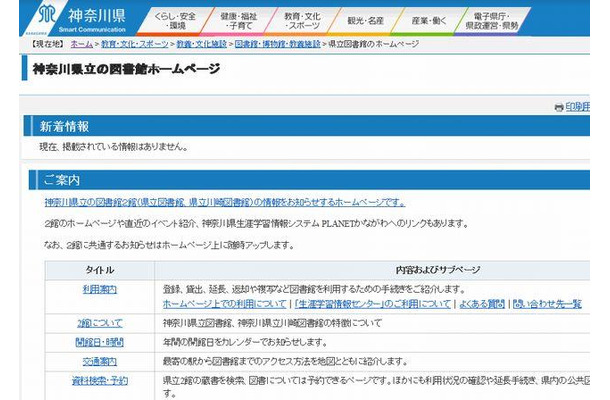Image resolution: width=610 pixels, height=400 pixels.
Task: Open the 健康・福祉・子育て tab
Action: tap(238, 21)
